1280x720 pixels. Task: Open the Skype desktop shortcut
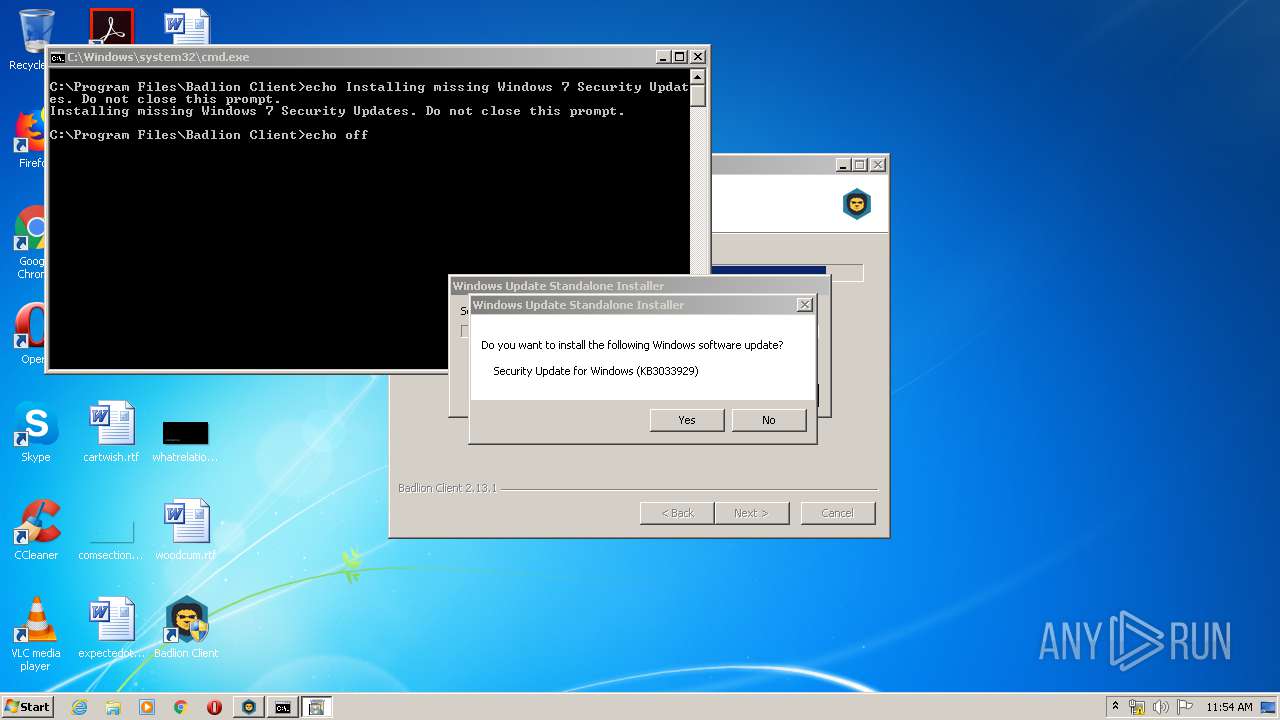click(x=36, y=432)
